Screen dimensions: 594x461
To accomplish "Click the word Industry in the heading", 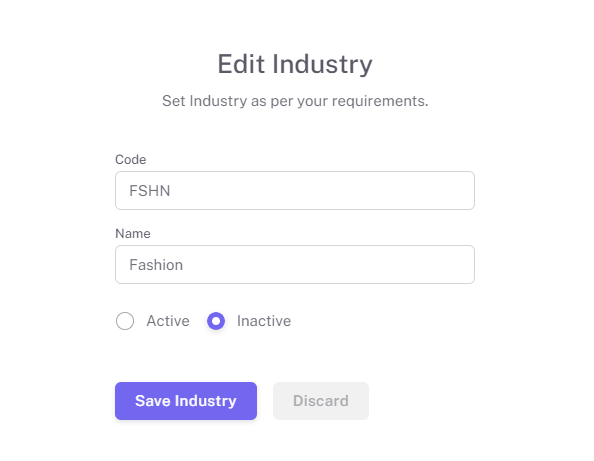I will coord(322,64).
